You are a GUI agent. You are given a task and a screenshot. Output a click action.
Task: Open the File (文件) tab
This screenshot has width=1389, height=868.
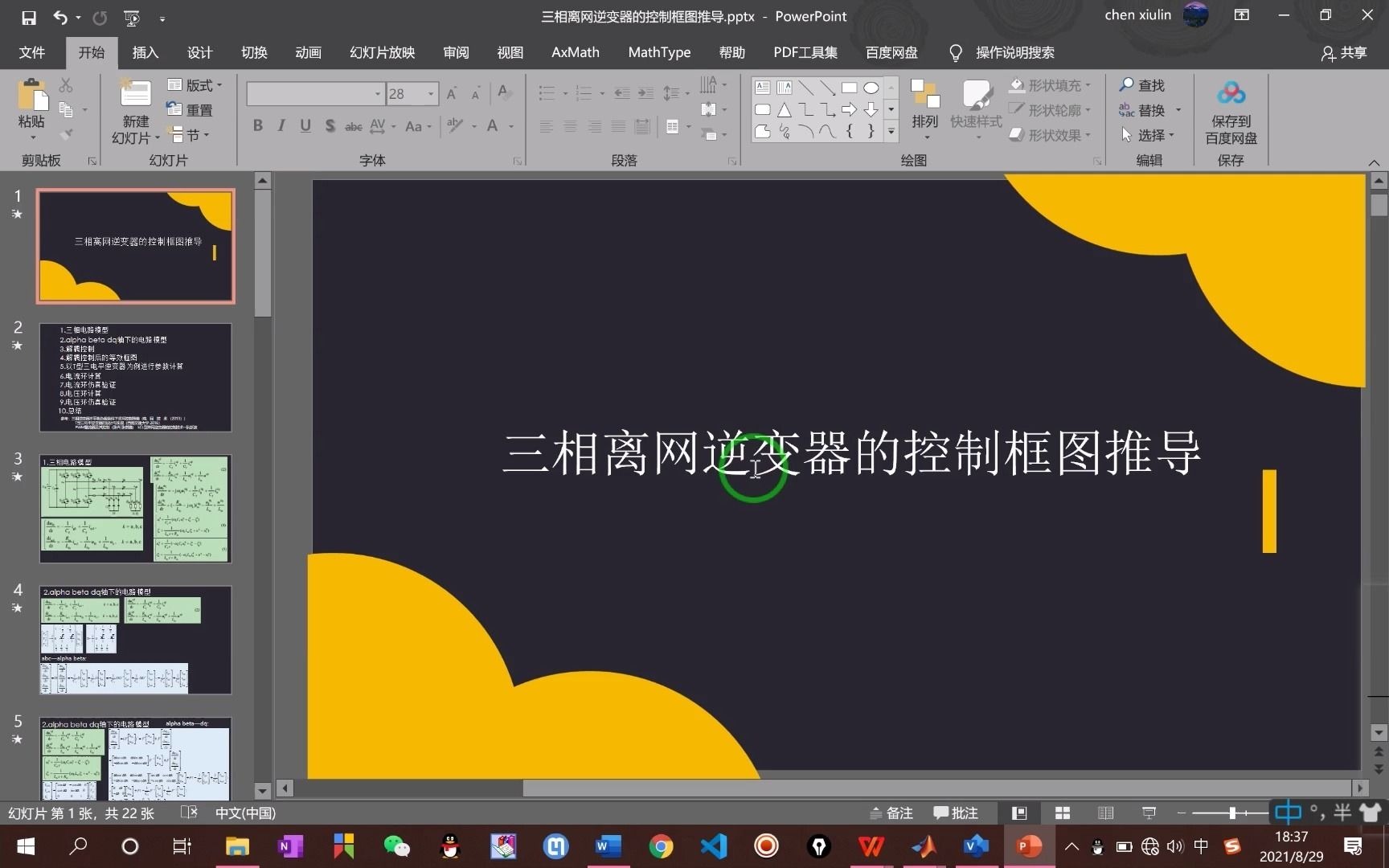tap(32, 52)
